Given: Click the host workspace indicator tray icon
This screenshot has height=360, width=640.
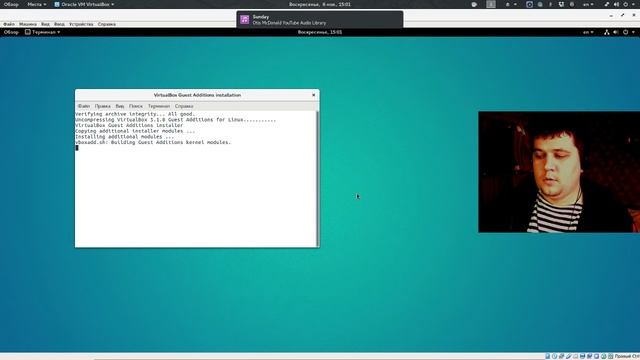Looking at the screenshot, I should coord(491,4).
